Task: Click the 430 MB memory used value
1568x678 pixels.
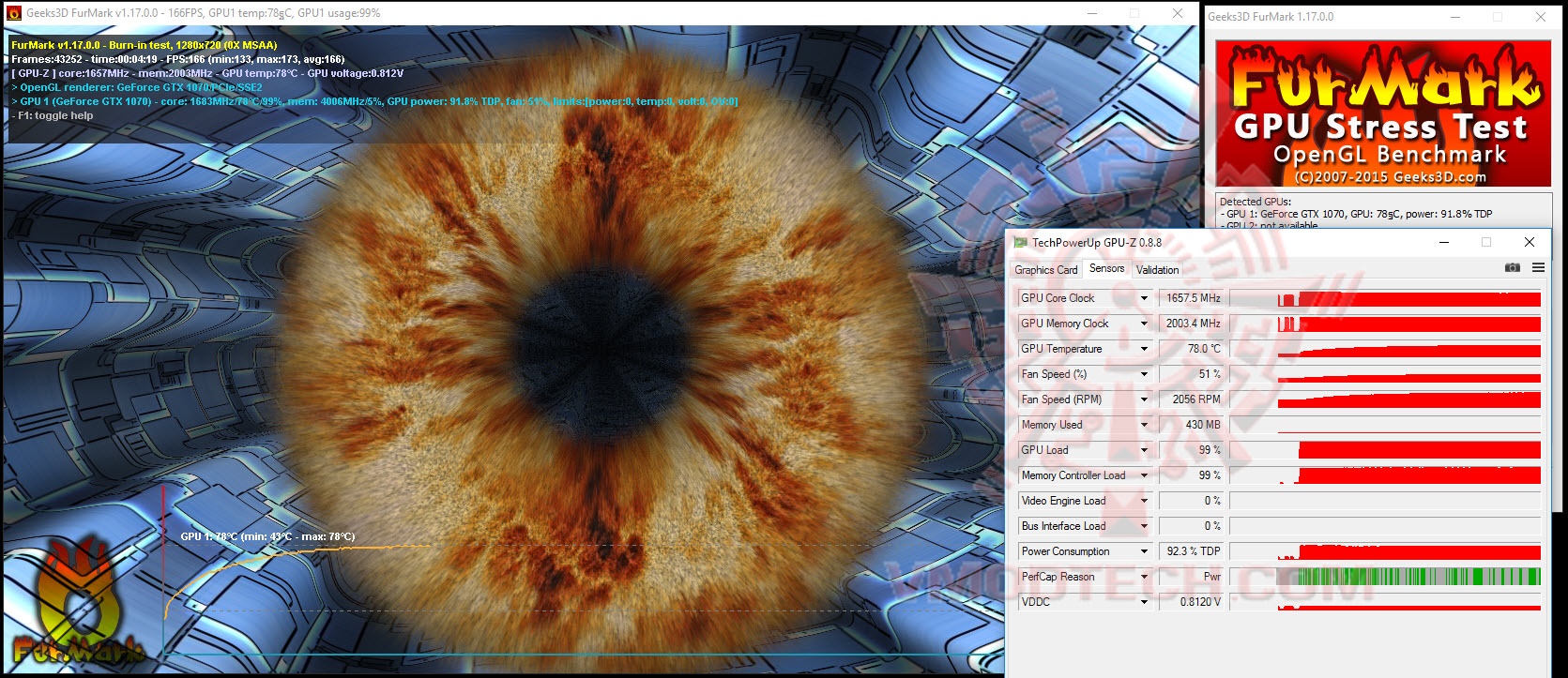Action: 1192,425
